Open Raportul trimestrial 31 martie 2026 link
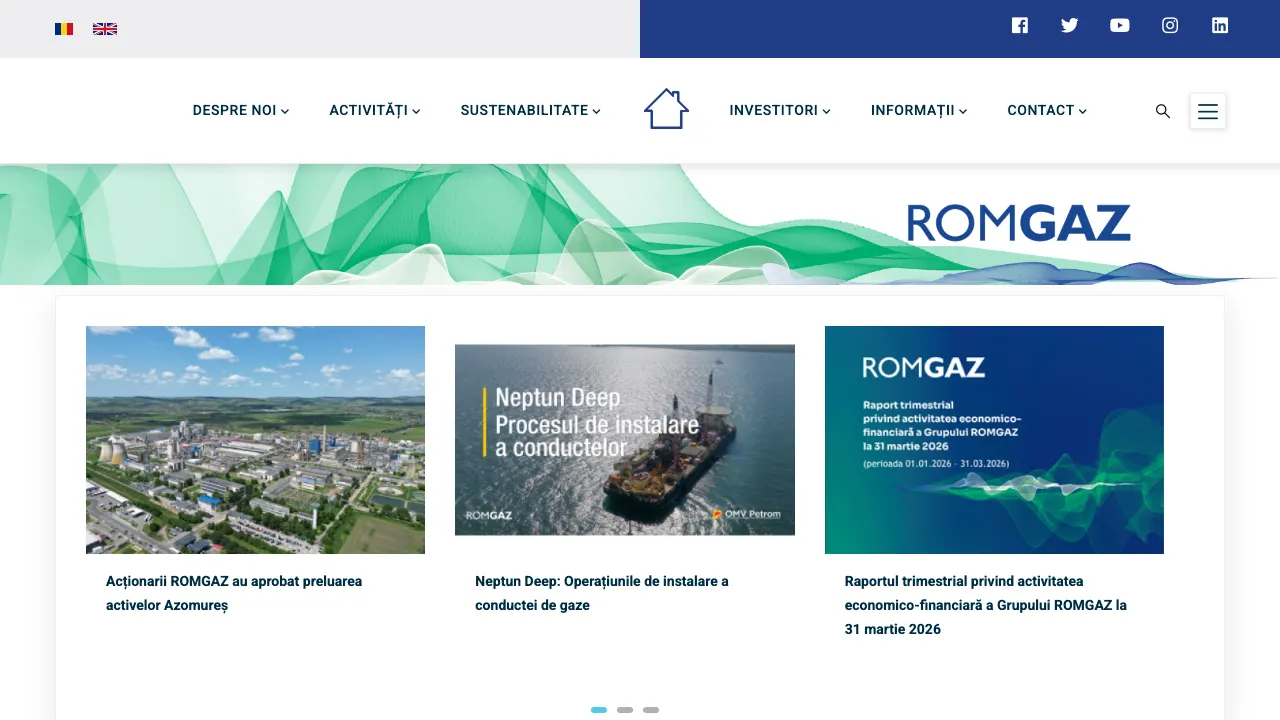The width and height of the screenshot is (1280, 720). (986, 605)
